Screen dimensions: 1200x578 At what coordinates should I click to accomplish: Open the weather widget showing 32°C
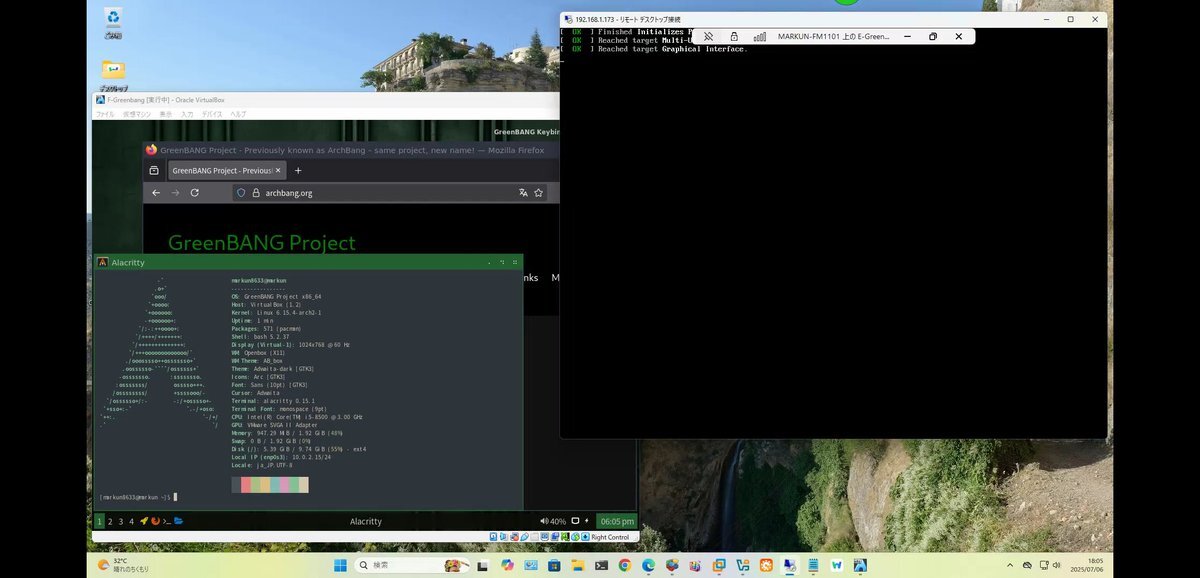[124, 566]
